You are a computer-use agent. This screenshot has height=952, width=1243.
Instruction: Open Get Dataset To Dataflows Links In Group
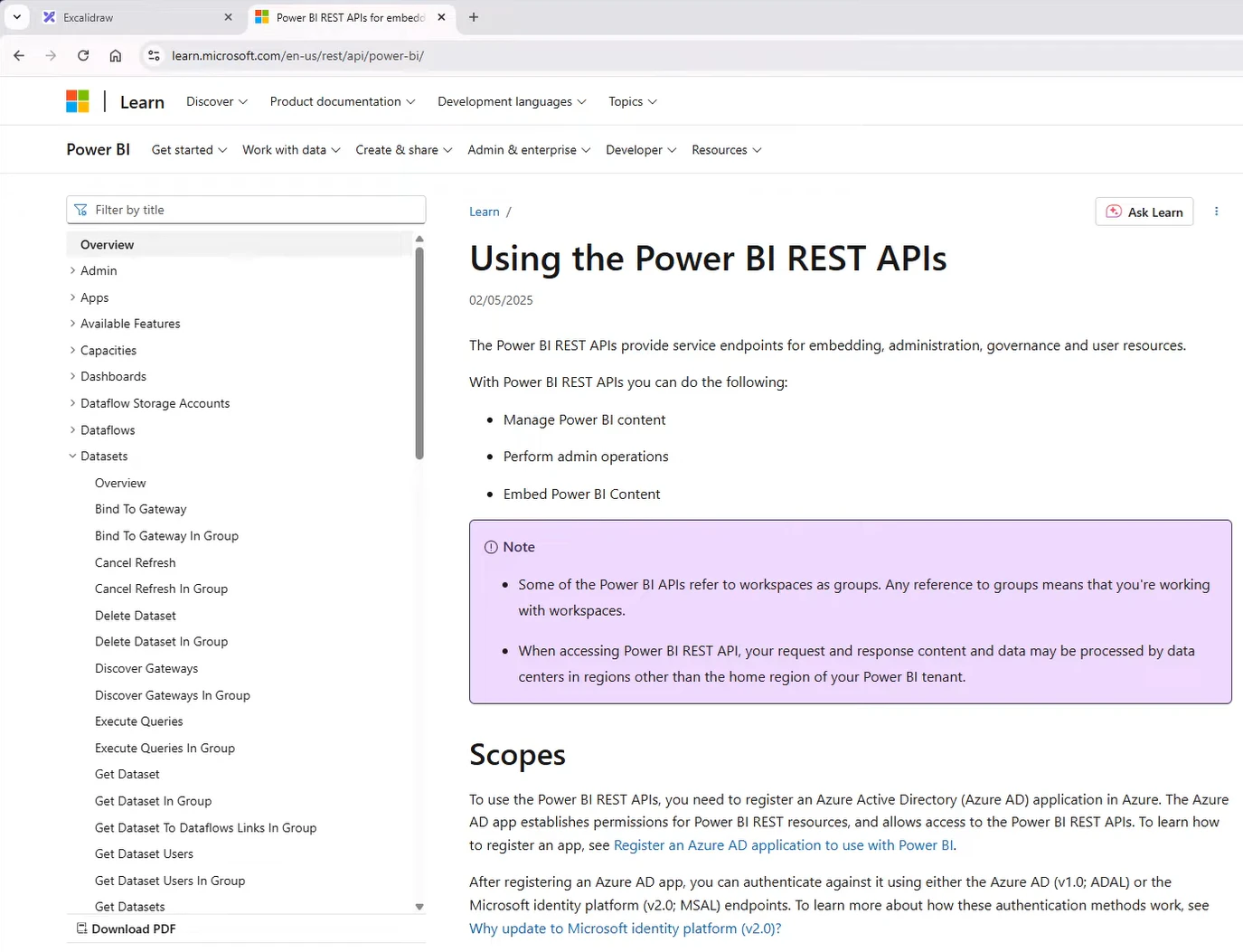(206, 828)
